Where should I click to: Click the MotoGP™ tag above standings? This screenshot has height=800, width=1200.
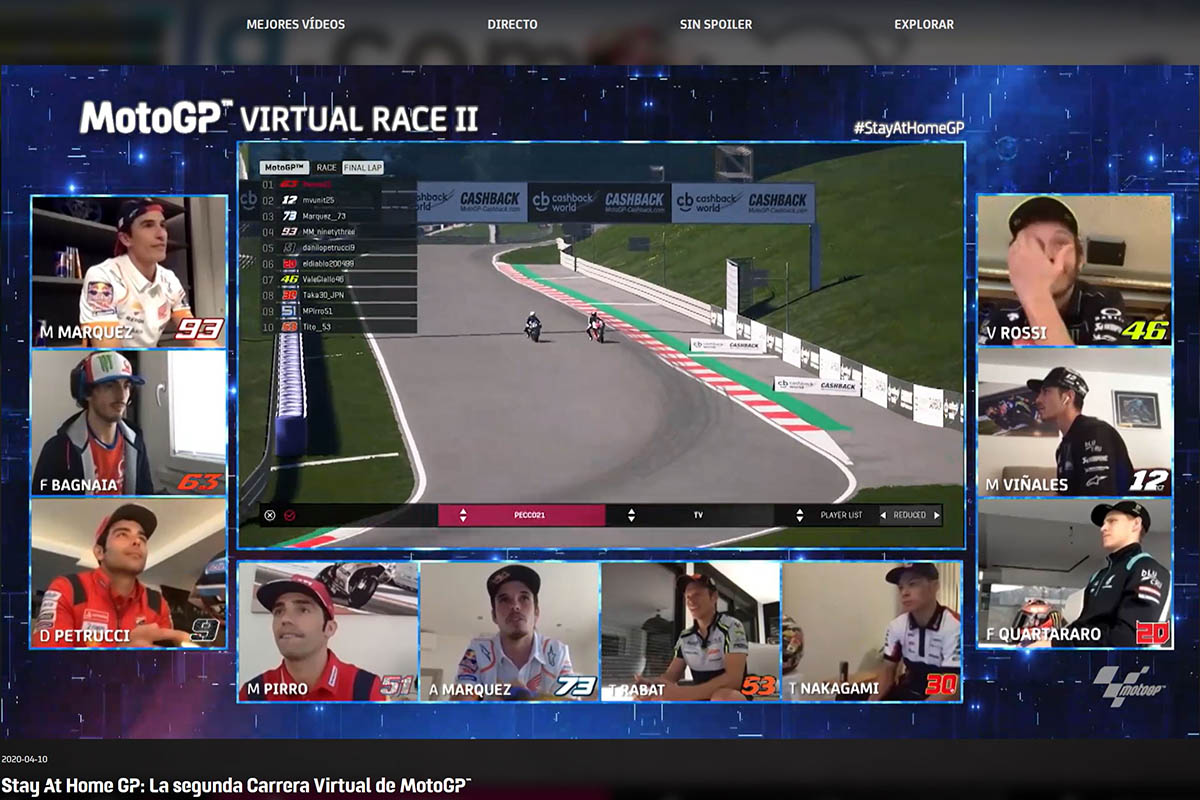(284, 168)
